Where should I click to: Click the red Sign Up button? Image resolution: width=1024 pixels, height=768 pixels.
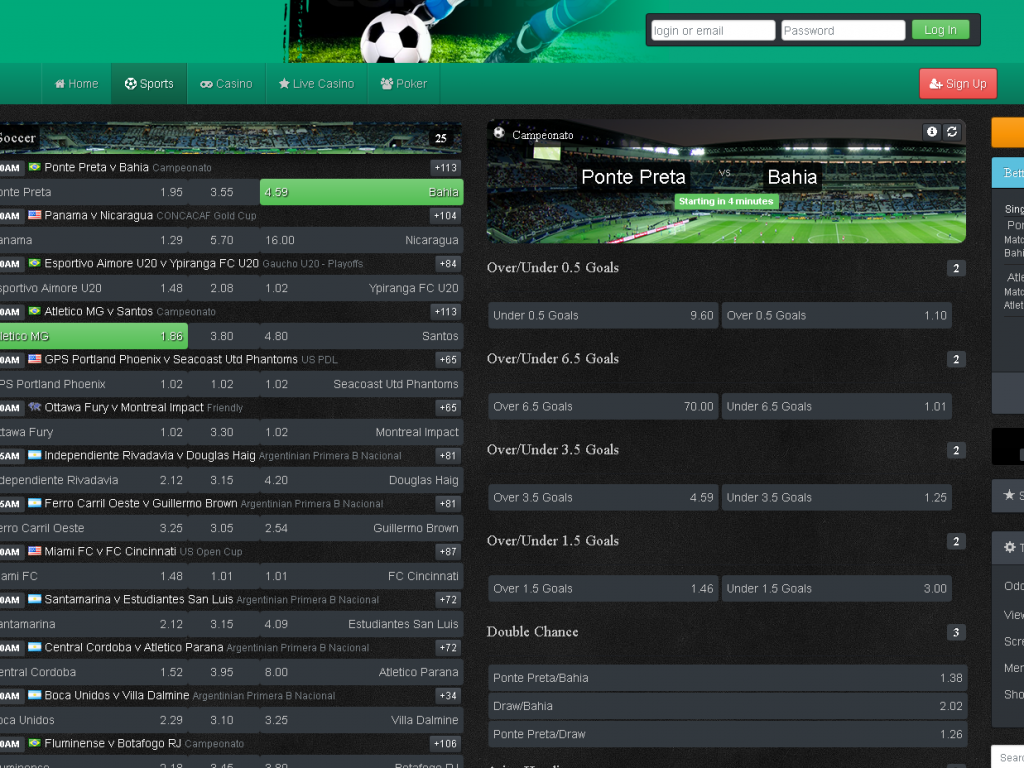tap(958, 84)
